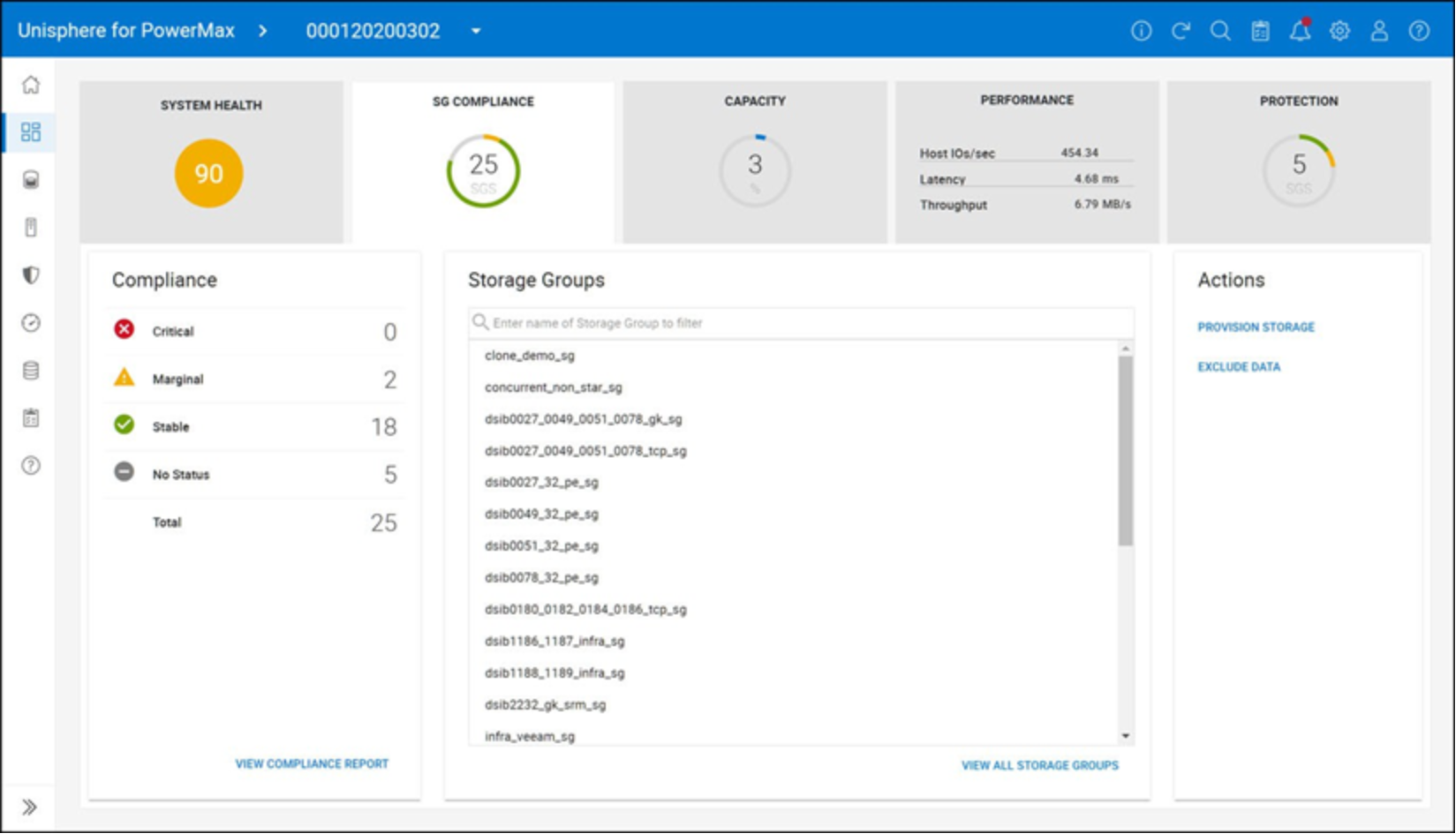Select dsib0027_0049_0051_0078_tcp_sg group
The image size is (1456, 834).
pos(585,451)
